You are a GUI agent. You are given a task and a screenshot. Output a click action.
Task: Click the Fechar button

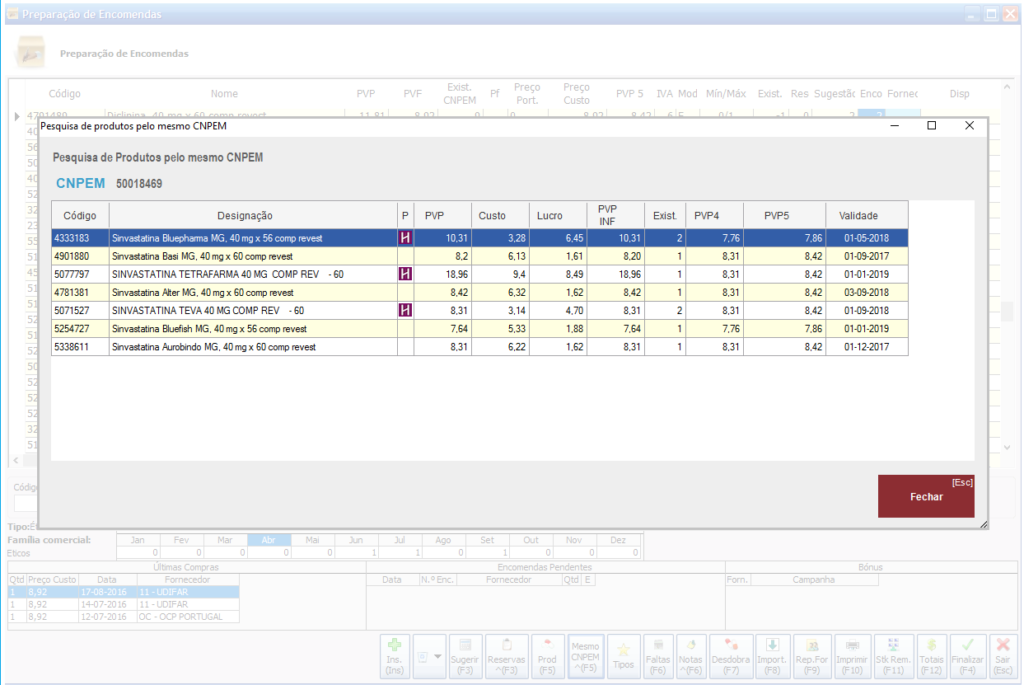[x=925, y=496]
